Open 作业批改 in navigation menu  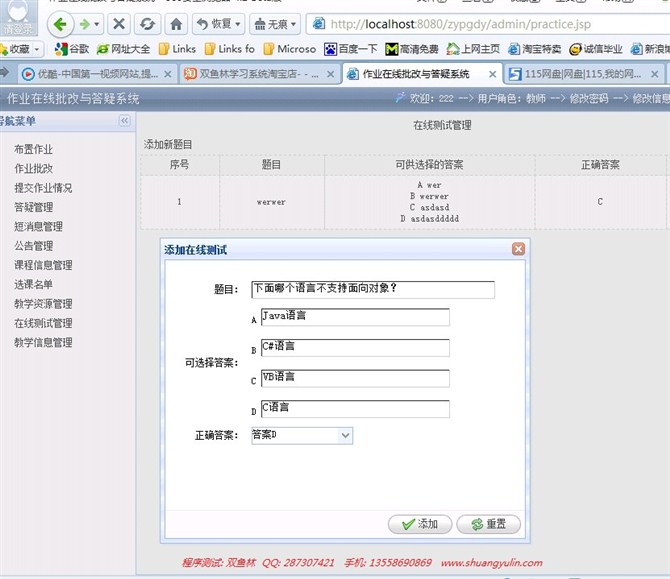(x=33, y=168)
